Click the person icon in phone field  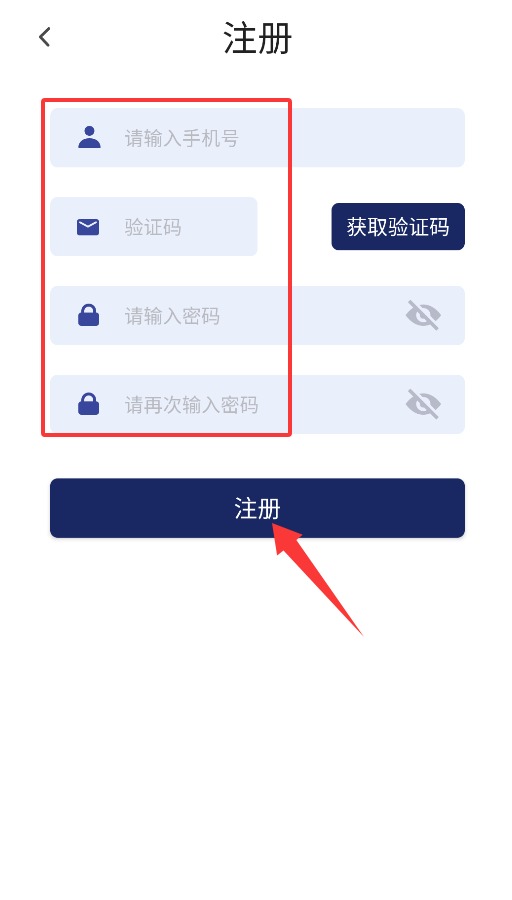pyautogui.click(x=89, y=138)
